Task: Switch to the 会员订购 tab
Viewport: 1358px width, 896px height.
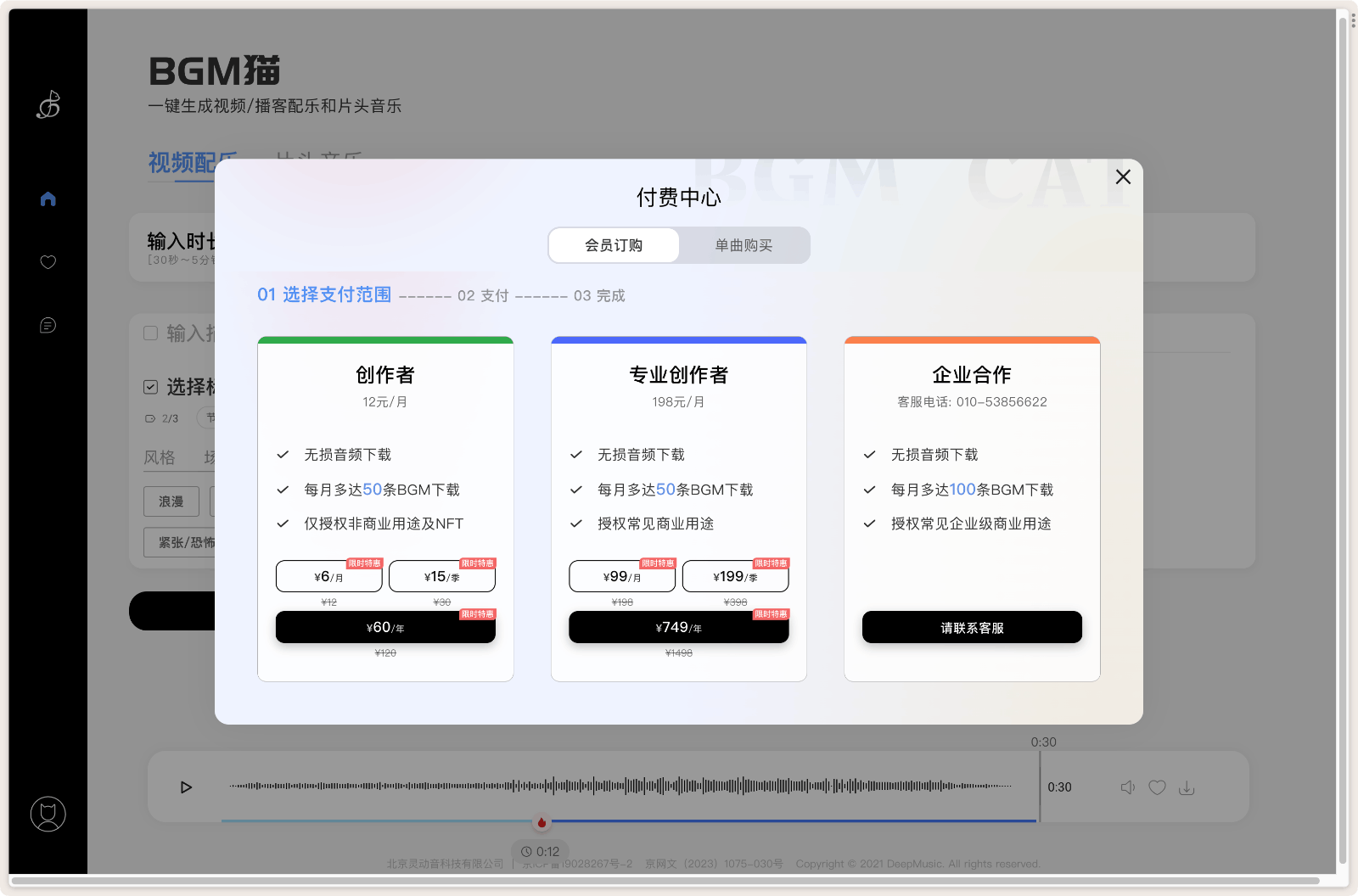Action: (x=614, y=245)
